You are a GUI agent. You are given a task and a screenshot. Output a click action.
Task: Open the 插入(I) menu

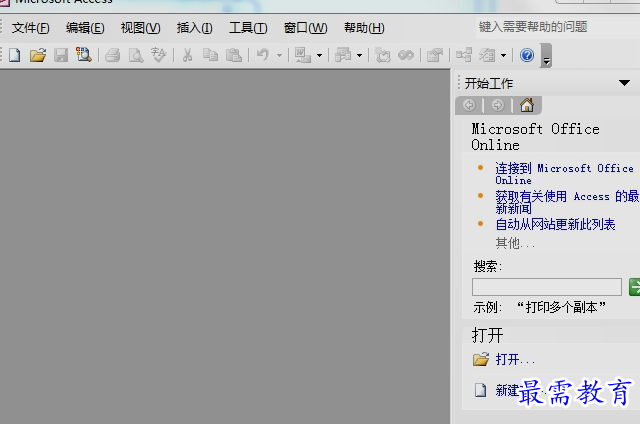point(194,28)
